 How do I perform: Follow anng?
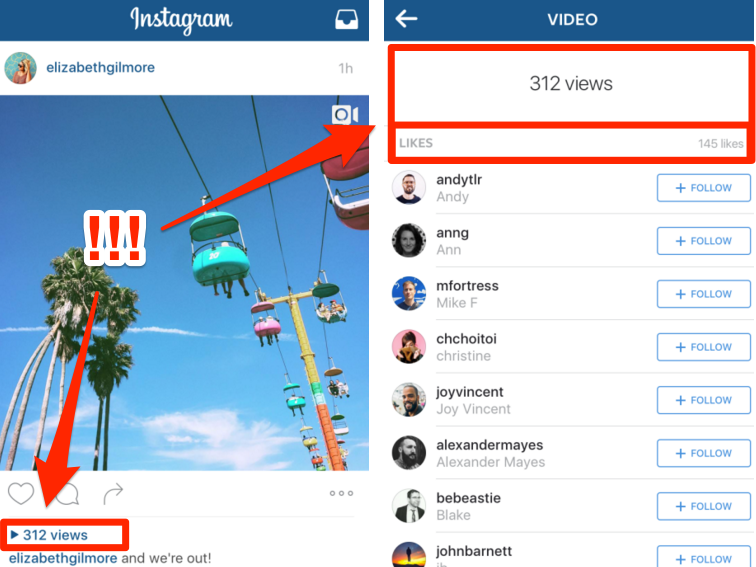[703, 241]
